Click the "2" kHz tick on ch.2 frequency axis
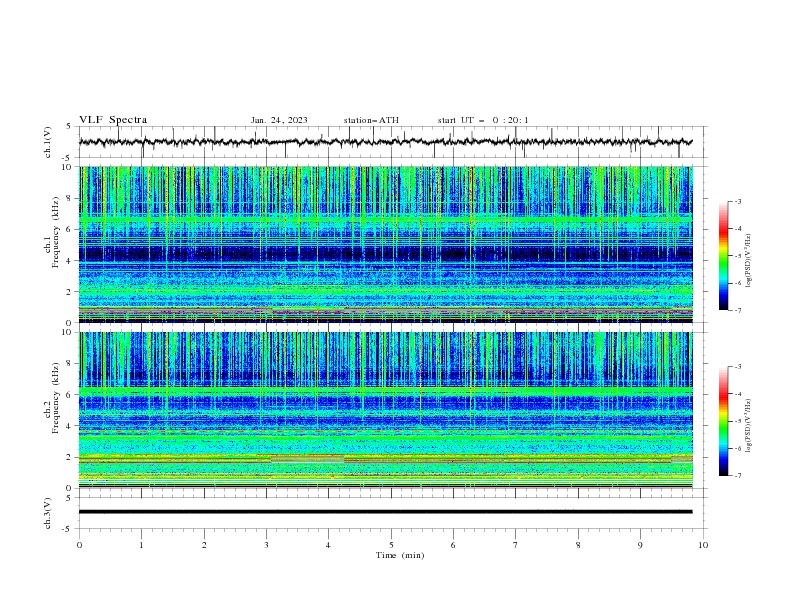Viewport: 792px width, 612px height. pyautogui.click(x=70, y=457)
